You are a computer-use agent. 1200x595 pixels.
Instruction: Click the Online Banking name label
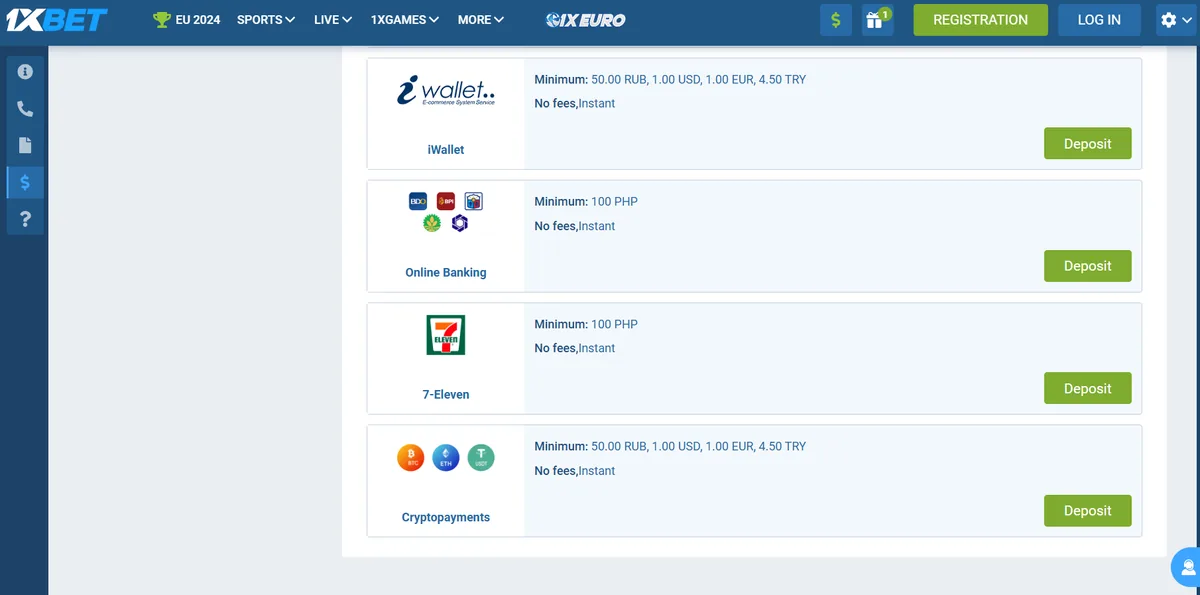pyautogui.click(x=446, y=273)
